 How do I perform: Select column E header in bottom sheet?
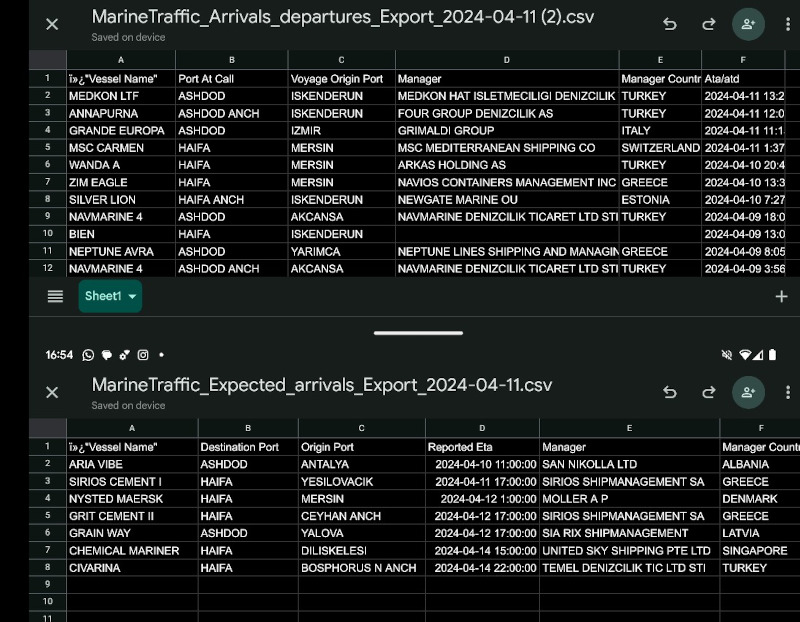coord(628,428)
